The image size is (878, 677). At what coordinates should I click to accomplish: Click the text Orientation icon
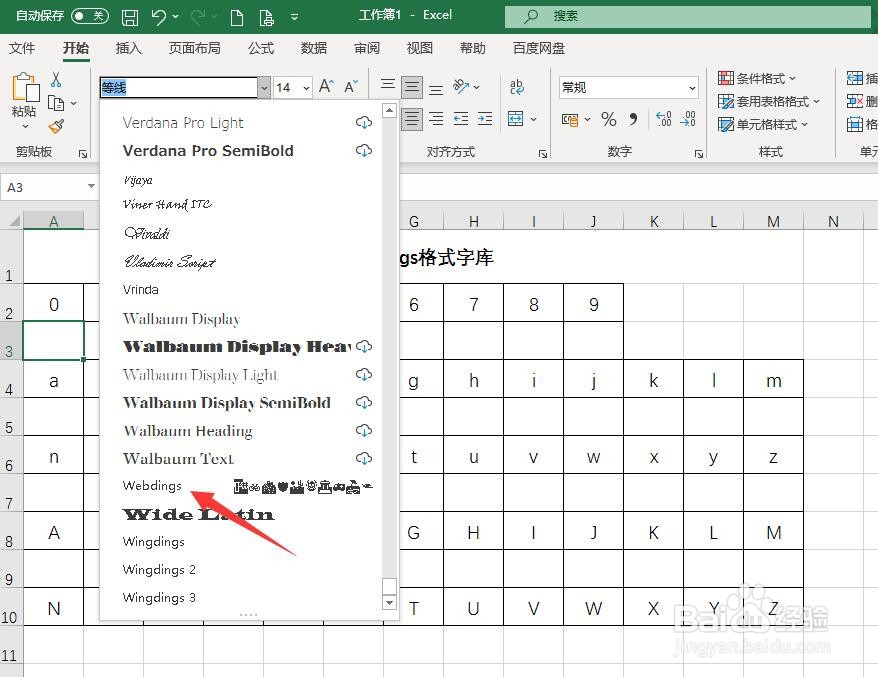pyautogui.click(x=461, y=86)
